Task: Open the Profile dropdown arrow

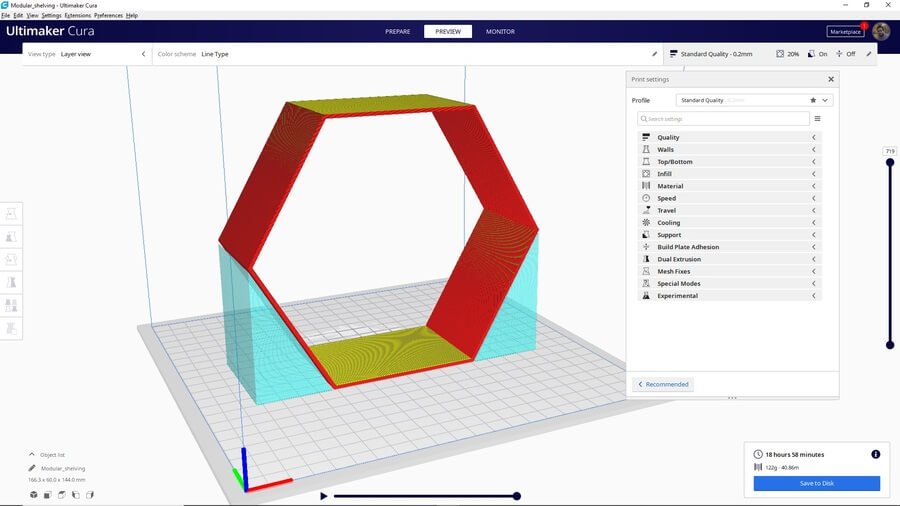Action: pos(825,100)
